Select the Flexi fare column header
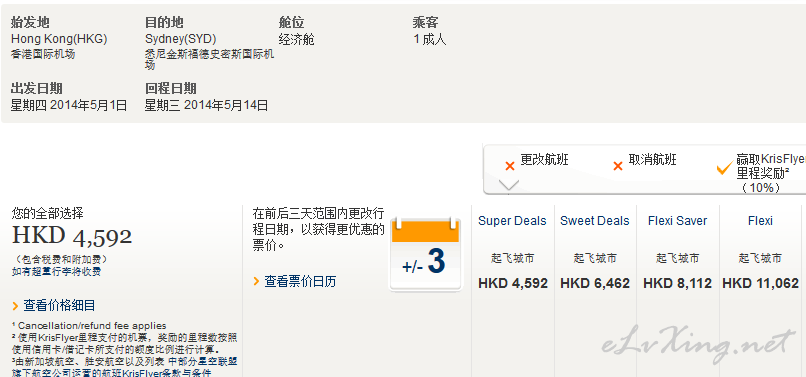This screenshot has width=806, height=377. point(760,221)
